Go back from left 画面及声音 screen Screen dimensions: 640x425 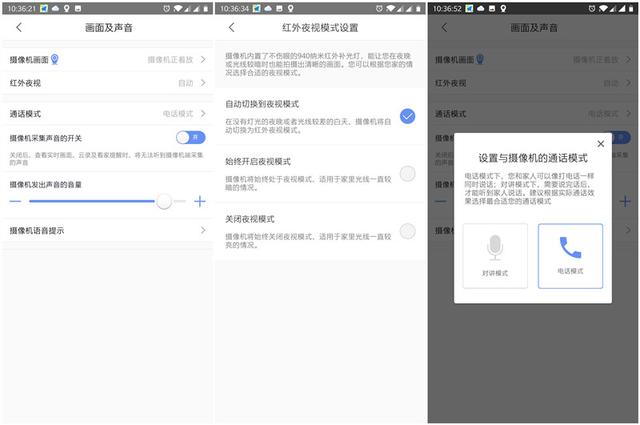[x=19, y=27]
